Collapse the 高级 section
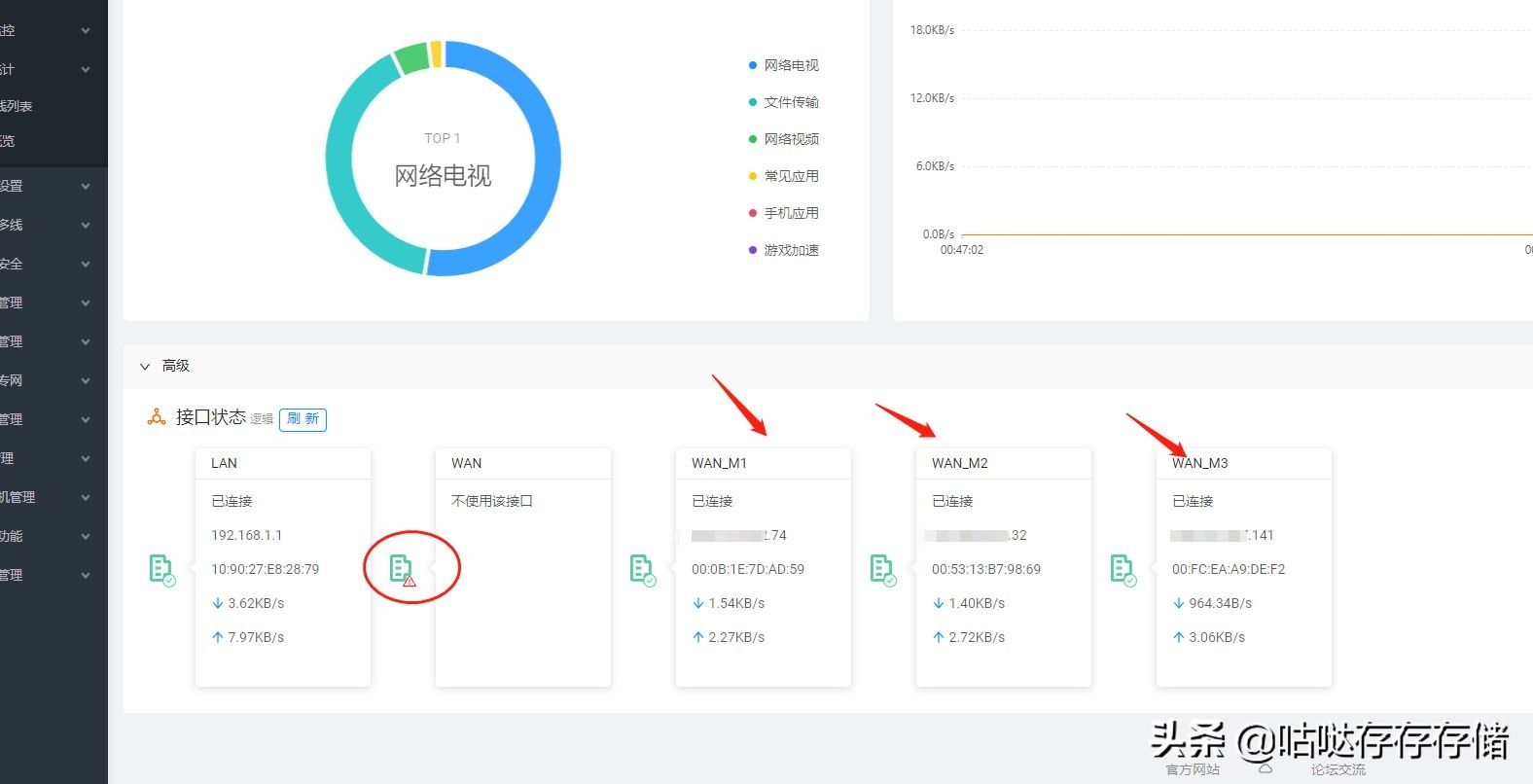The height and width of the screenshot is (784, 1533). click(145, 366)
